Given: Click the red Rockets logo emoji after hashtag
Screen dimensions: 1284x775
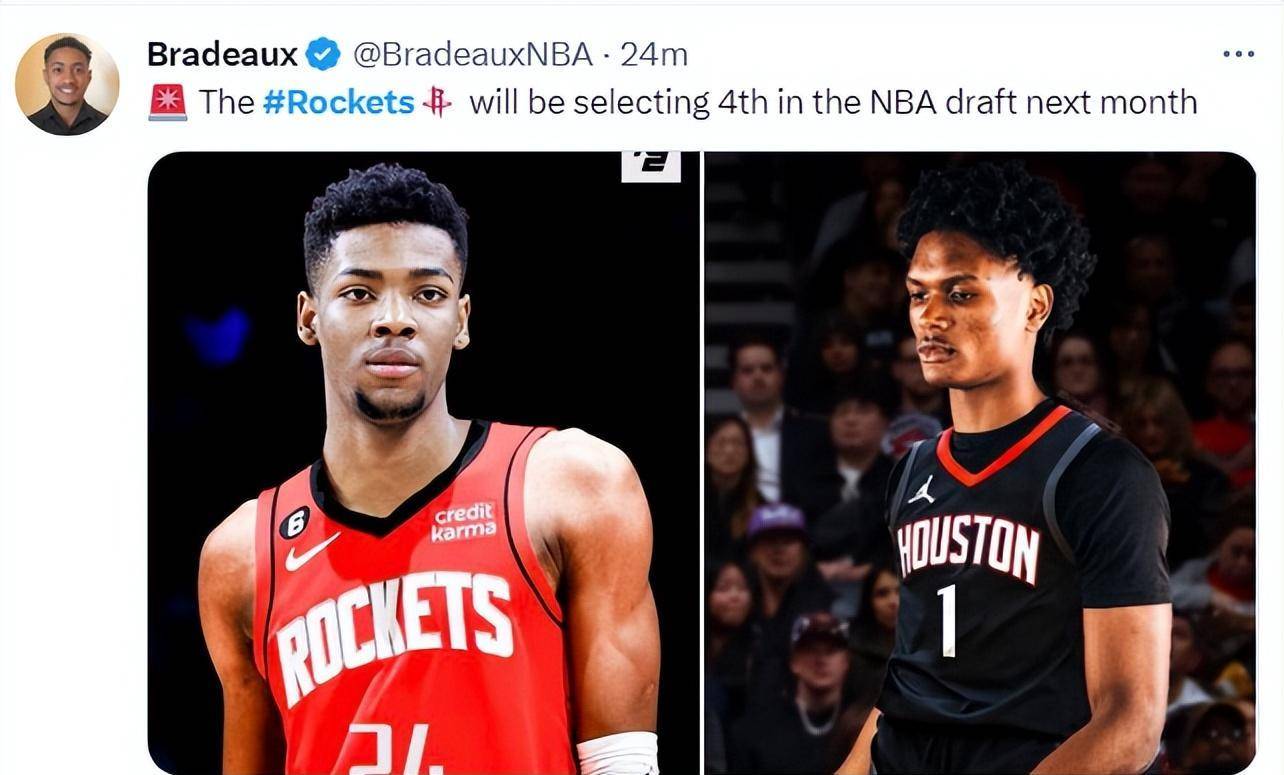Looking at the screenshot, I should pos(437,102).
